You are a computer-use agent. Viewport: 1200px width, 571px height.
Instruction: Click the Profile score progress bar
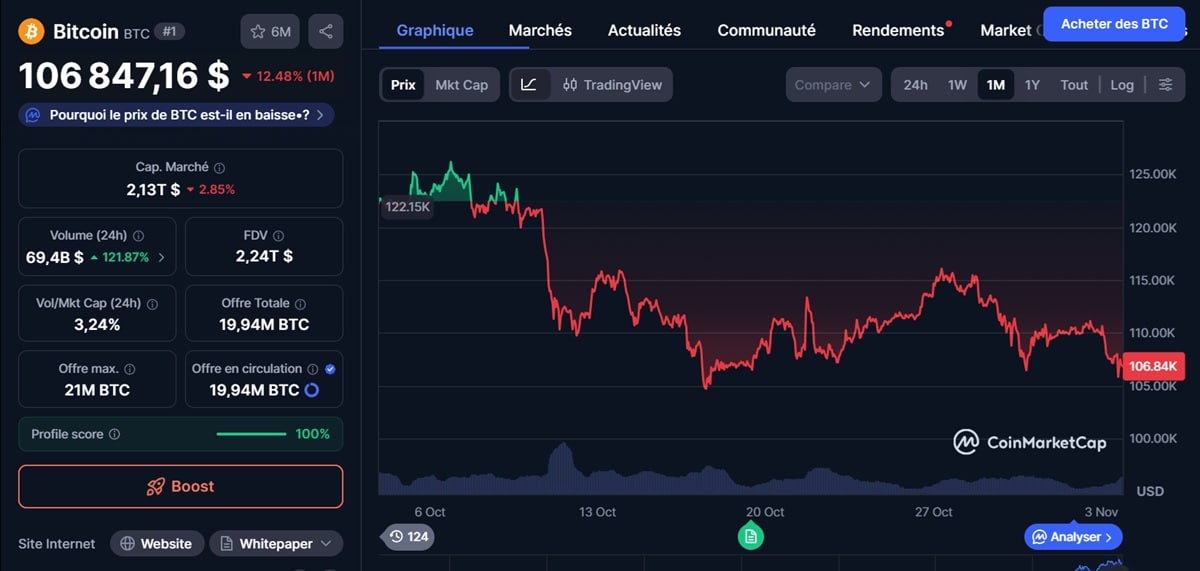point(251,434)
